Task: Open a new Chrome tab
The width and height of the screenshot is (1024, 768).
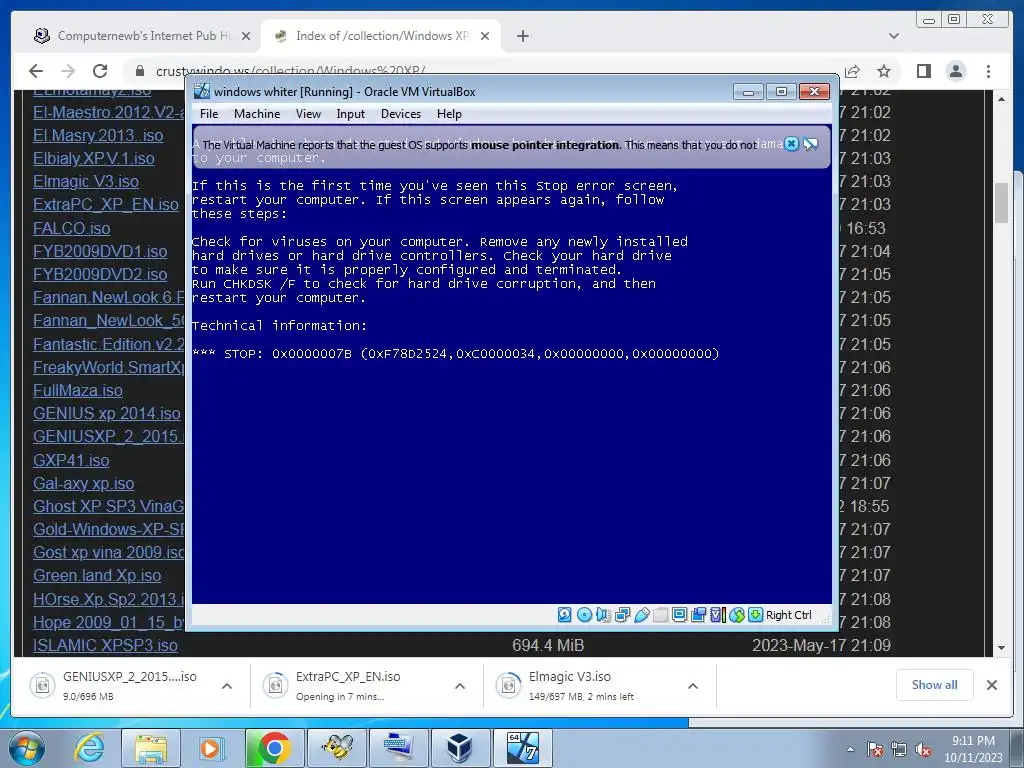Action: [522, 36]
